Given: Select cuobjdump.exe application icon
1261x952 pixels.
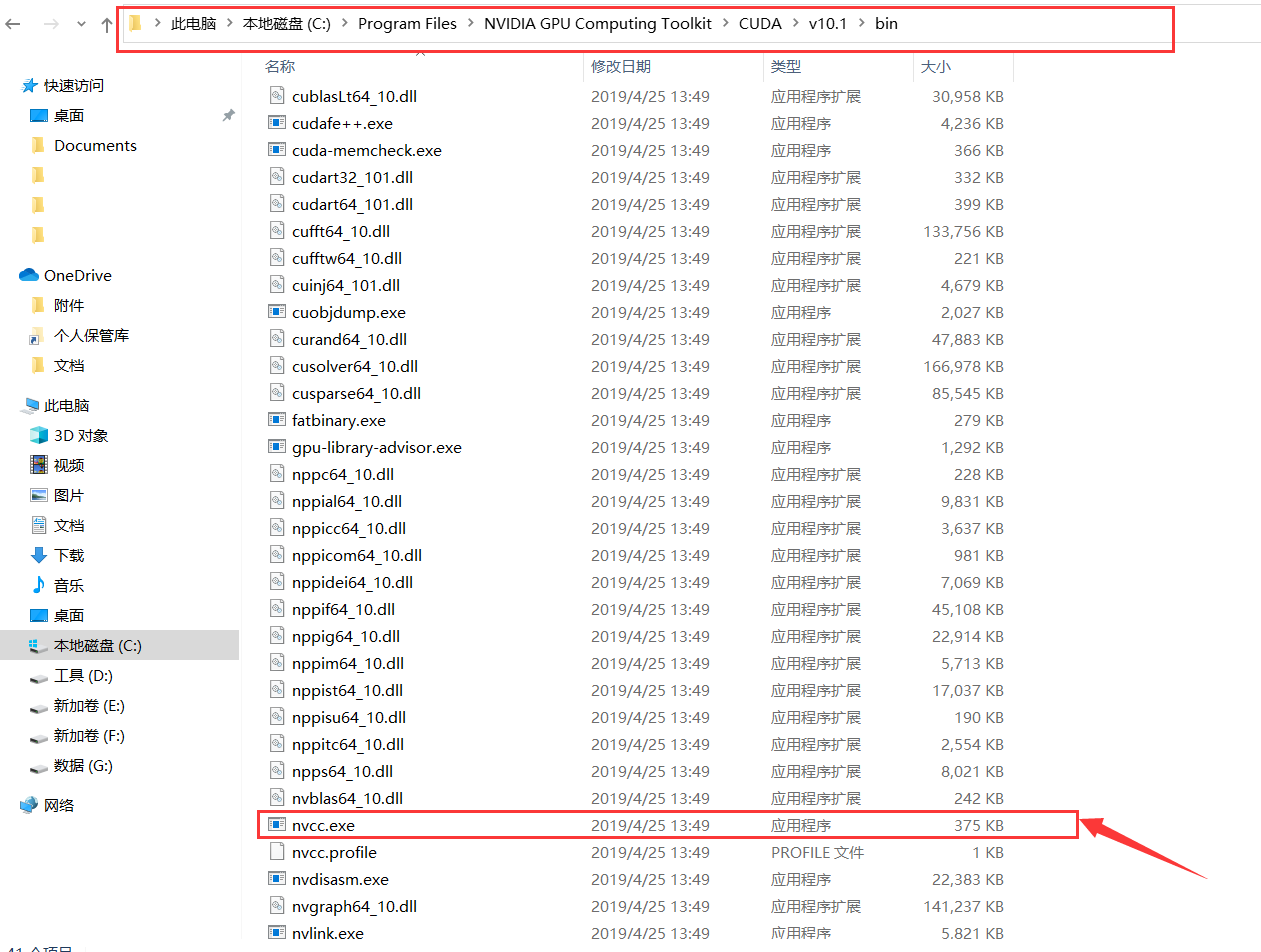Looking at the screenshot, I should pyautogui.click(x=277, y=312).
